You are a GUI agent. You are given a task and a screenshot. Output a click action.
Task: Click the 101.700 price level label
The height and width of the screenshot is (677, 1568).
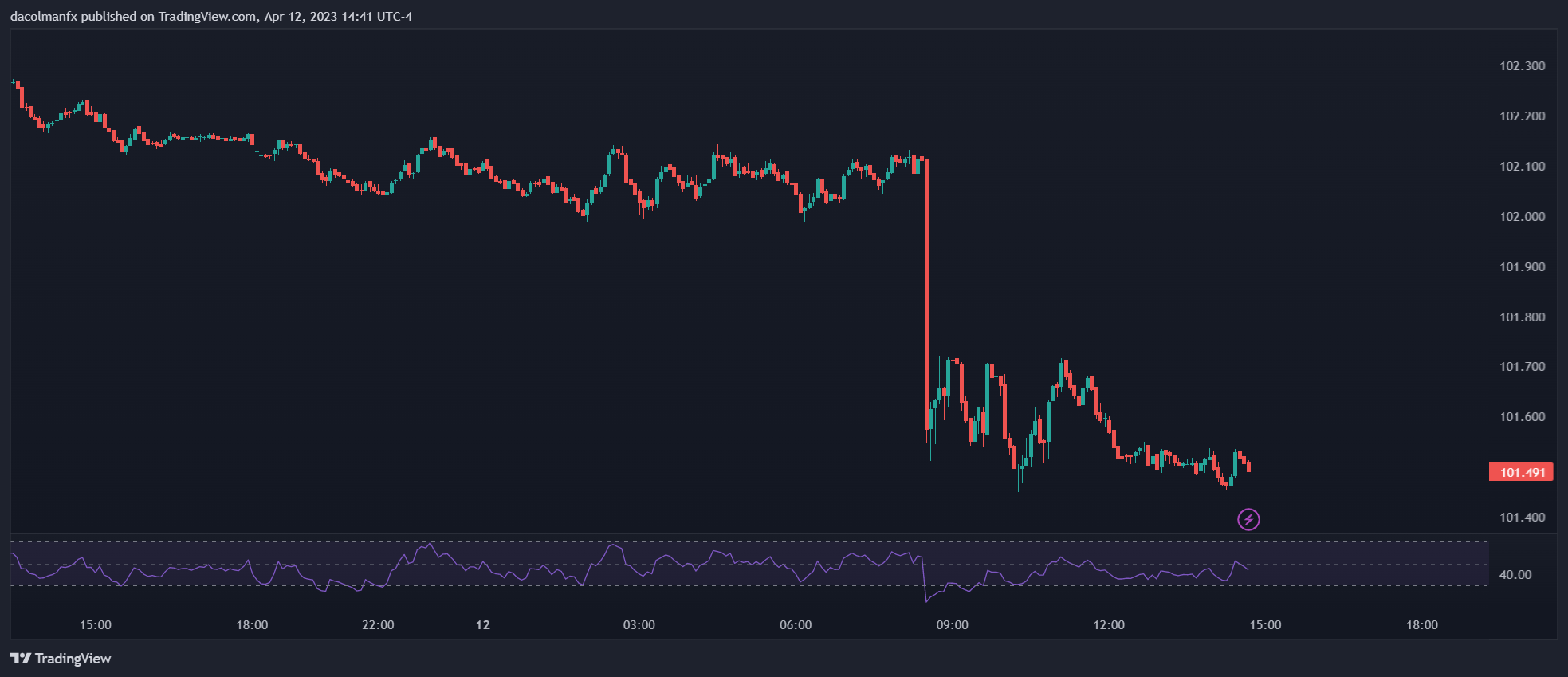click(1523, 367)
